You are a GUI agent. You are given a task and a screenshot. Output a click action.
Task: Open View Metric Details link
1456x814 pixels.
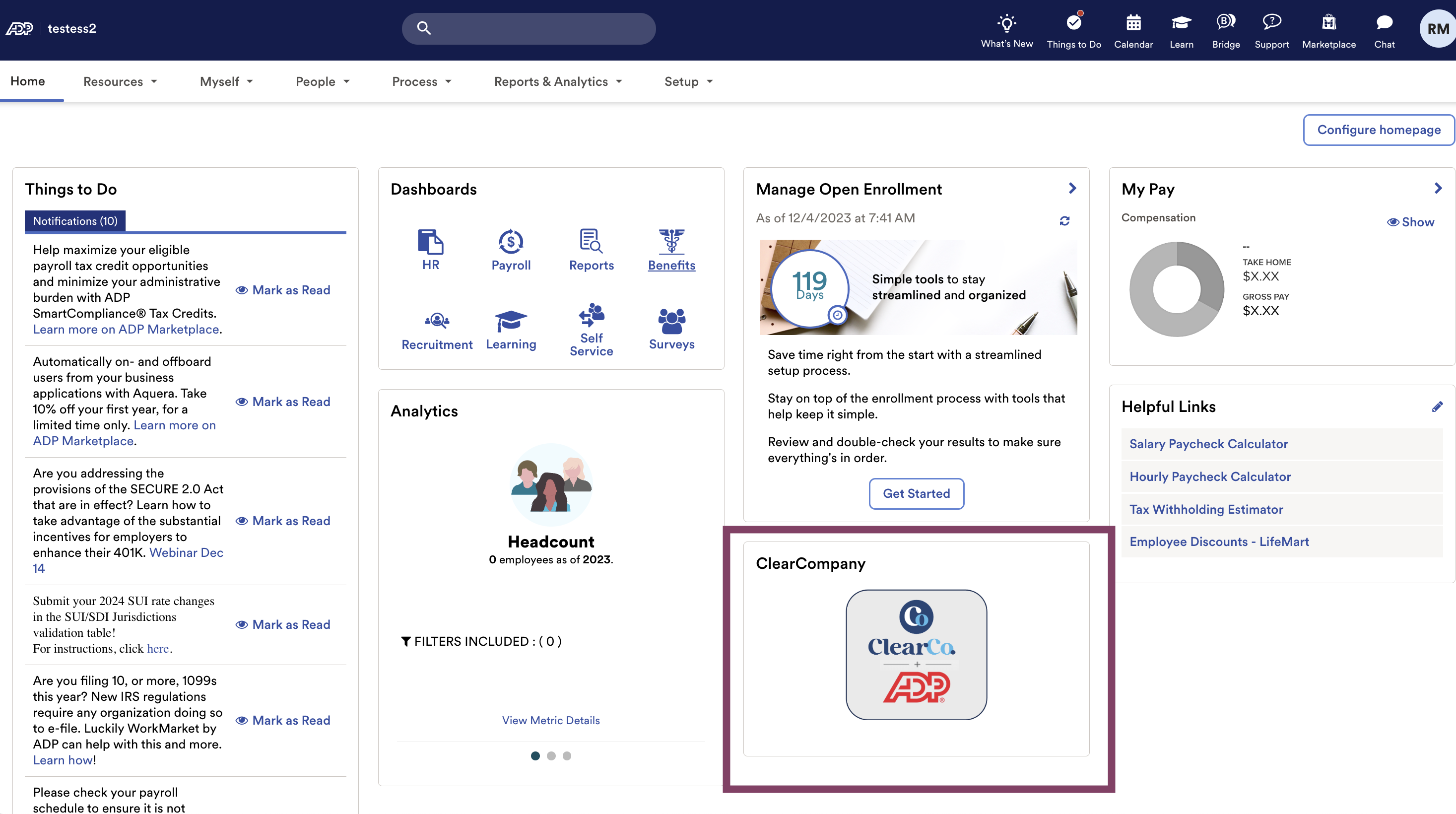point(550,720)
